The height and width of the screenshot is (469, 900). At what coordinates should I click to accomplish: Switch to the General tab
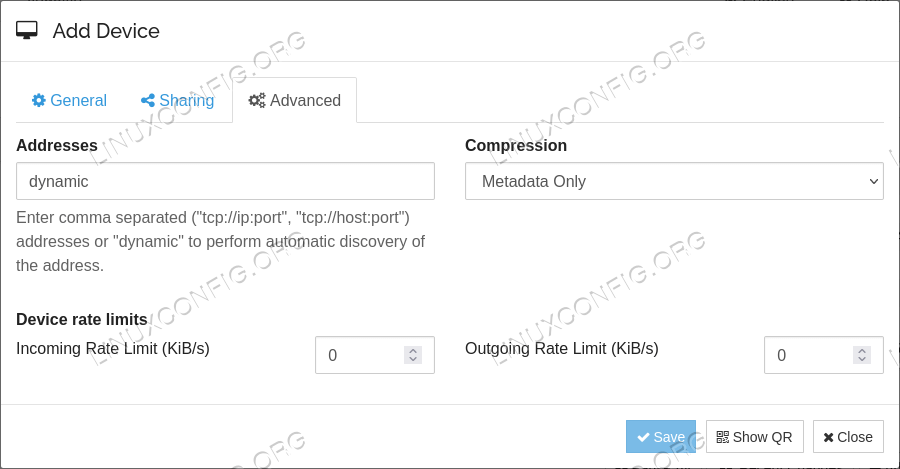point(69,100)
